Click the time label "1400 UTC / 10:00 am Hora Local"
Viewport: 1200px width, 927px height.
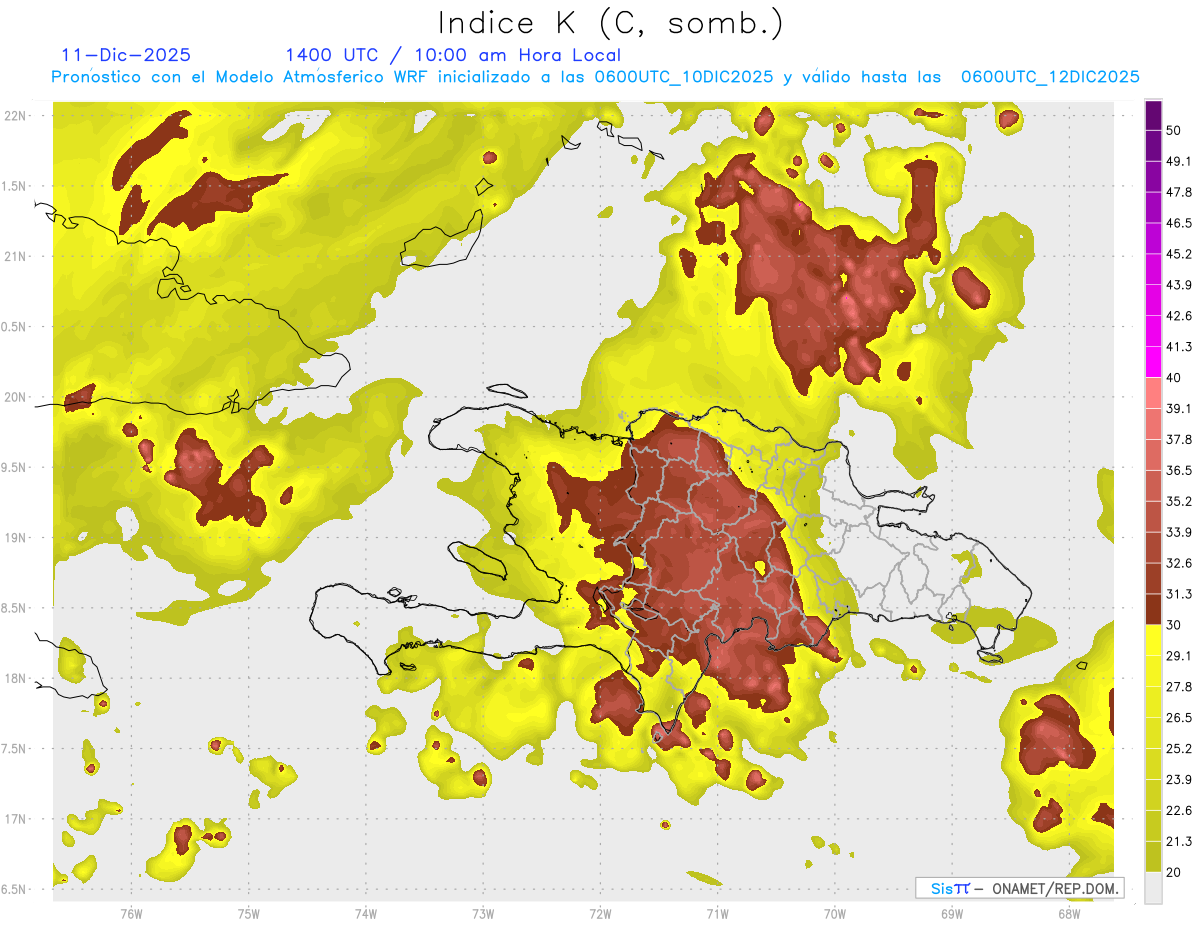453,55
